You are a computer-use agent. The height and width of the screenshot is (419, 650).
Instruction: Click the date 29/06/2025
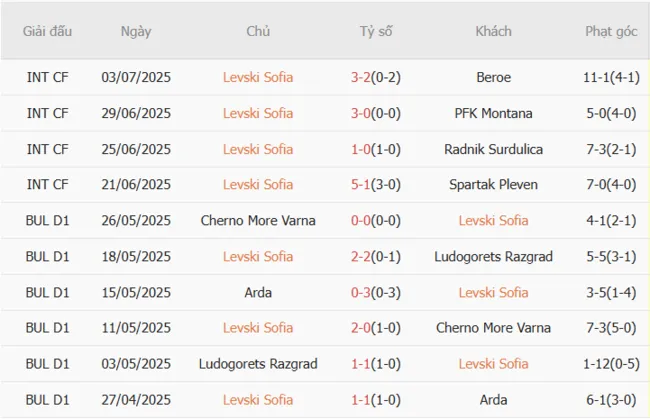point(136,114)
